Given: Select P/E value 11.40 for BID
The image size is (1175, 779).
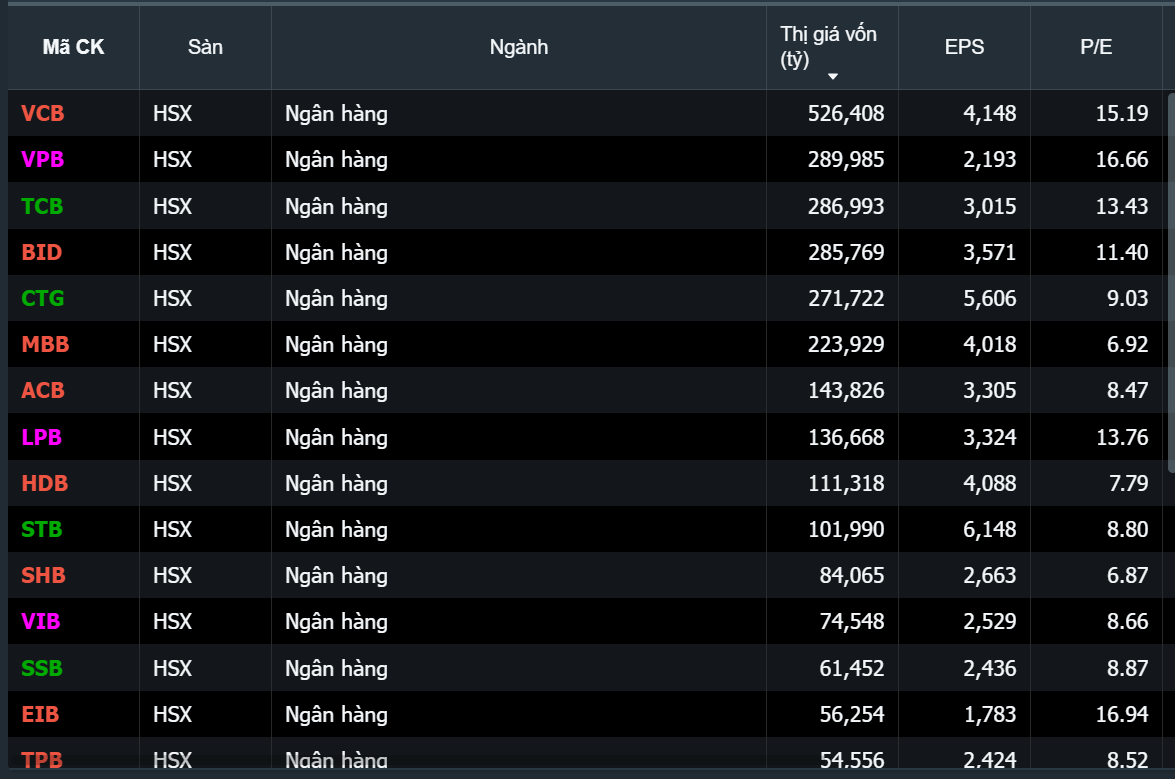Looking at the screenshot, I should pos(1122,252).
